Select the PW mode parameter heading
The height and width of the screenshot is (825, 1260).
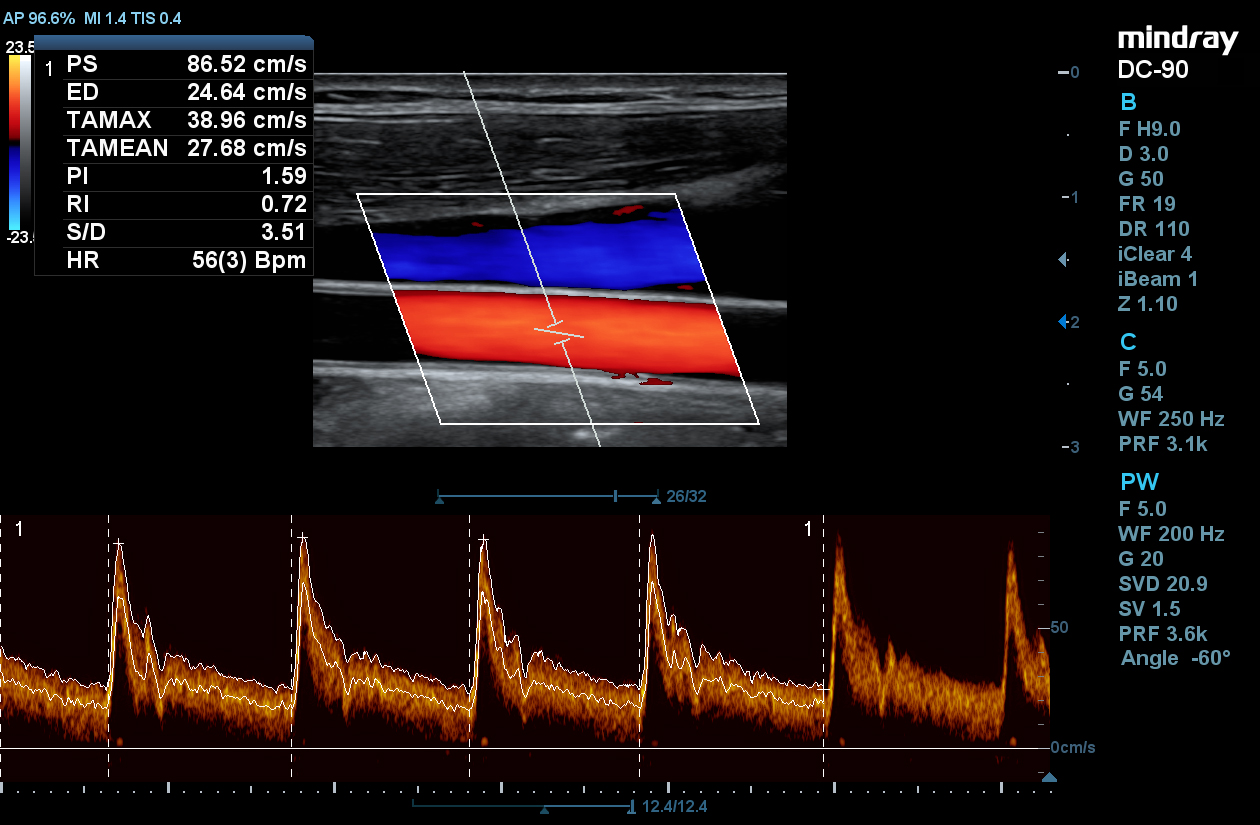pyautogui.click(x=1138, y=483)
